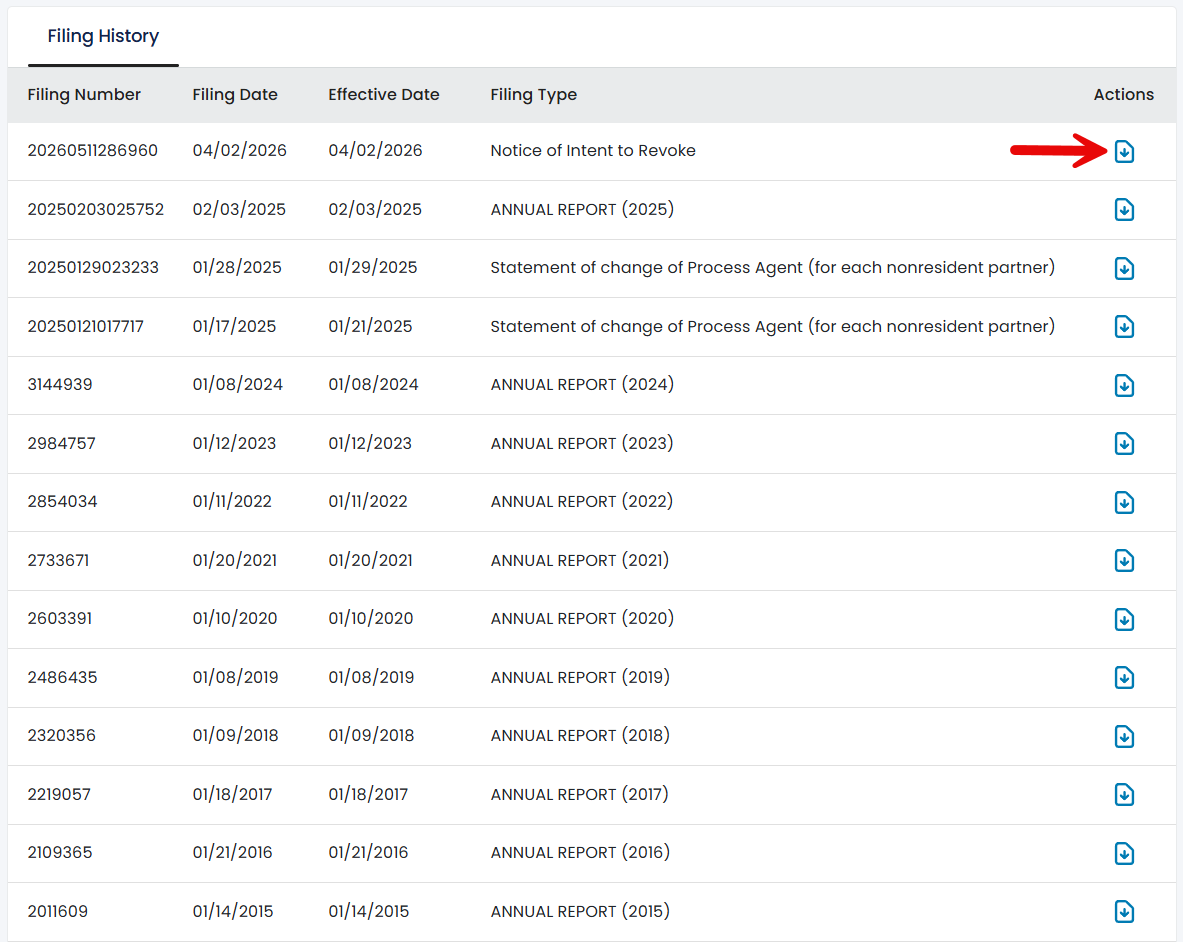Click the filing date 01/20/2021 cell
Screen dimensions: 1183x942
click(x=235, y=560)
